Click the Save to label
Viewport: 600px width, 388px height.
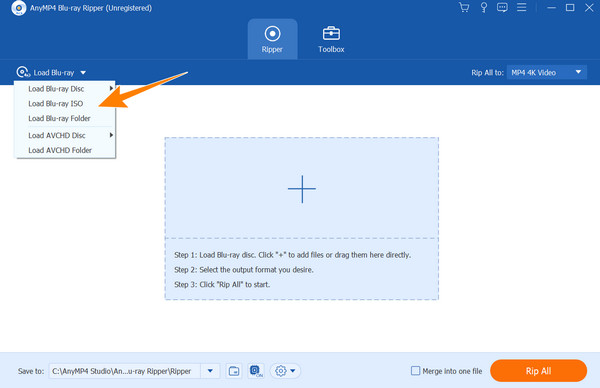coord(31,371)
